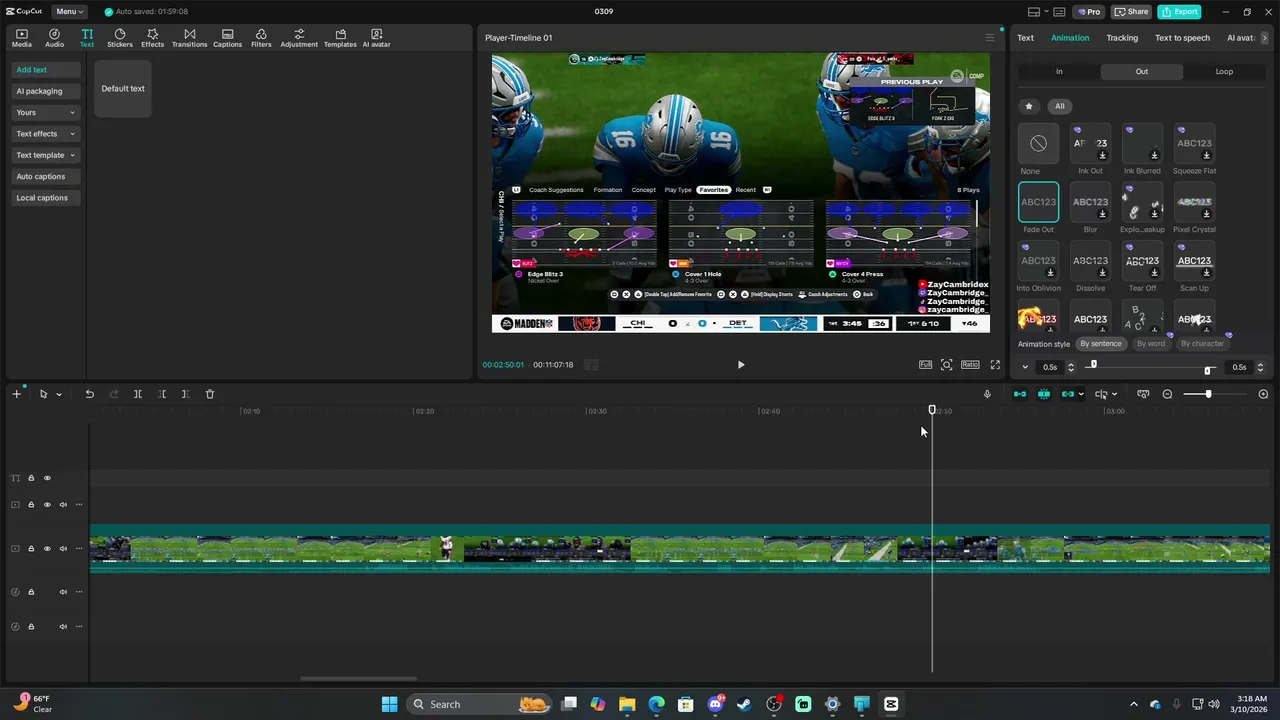
Task: Click the Delete right trim icon
Action: [185, 394]
